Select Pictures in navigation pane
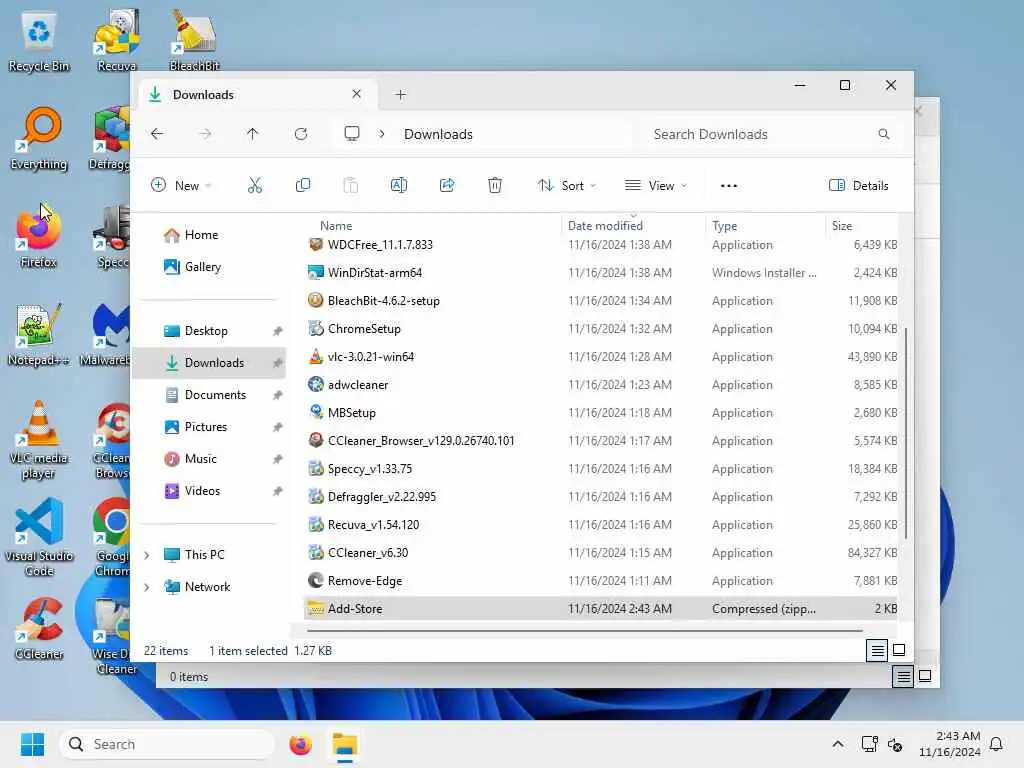1024x768 pixels. coord(209,427)
